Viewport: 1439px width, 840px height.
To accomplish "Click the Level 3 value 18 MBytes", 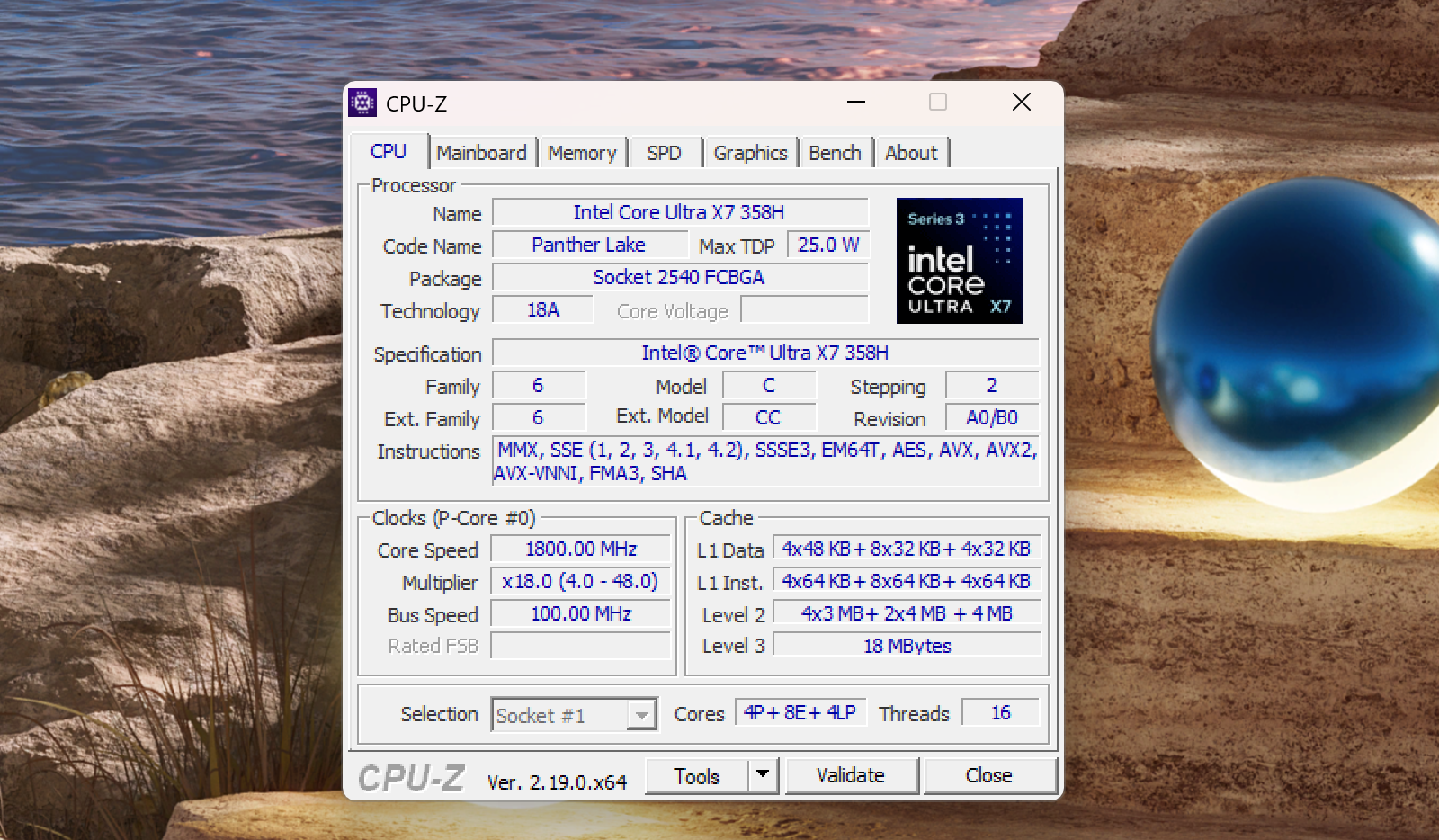I will 907,646.
